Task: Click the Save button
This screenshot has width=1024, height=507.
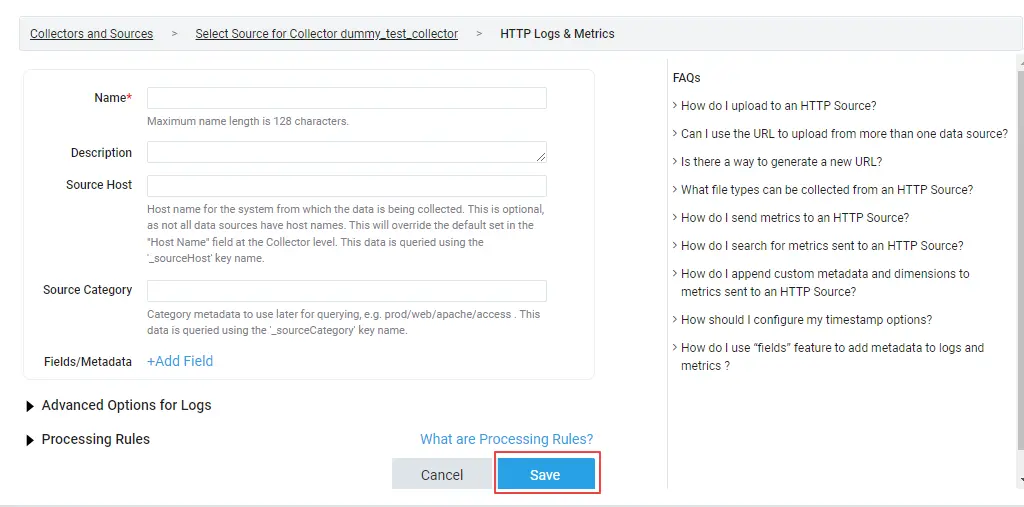Action: (x=545, y=475)
